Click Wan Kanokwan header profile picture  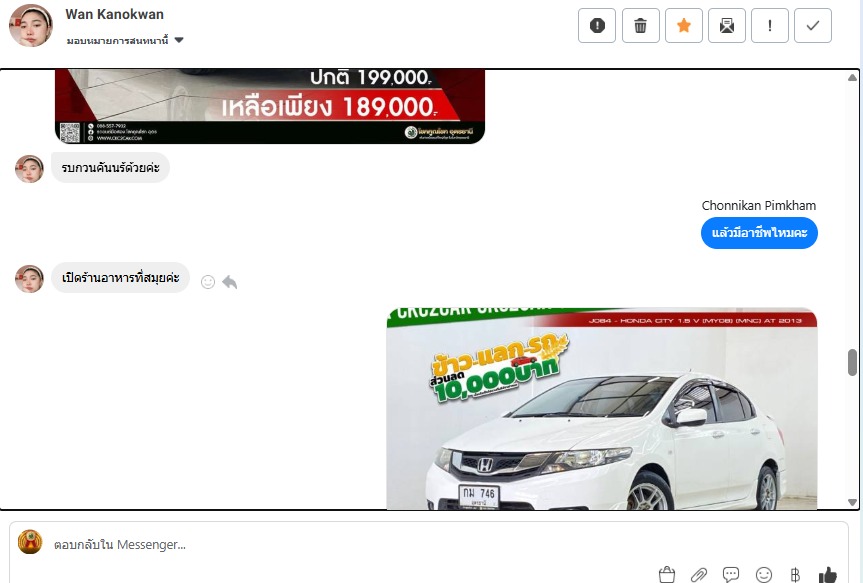tap(31, 25)
